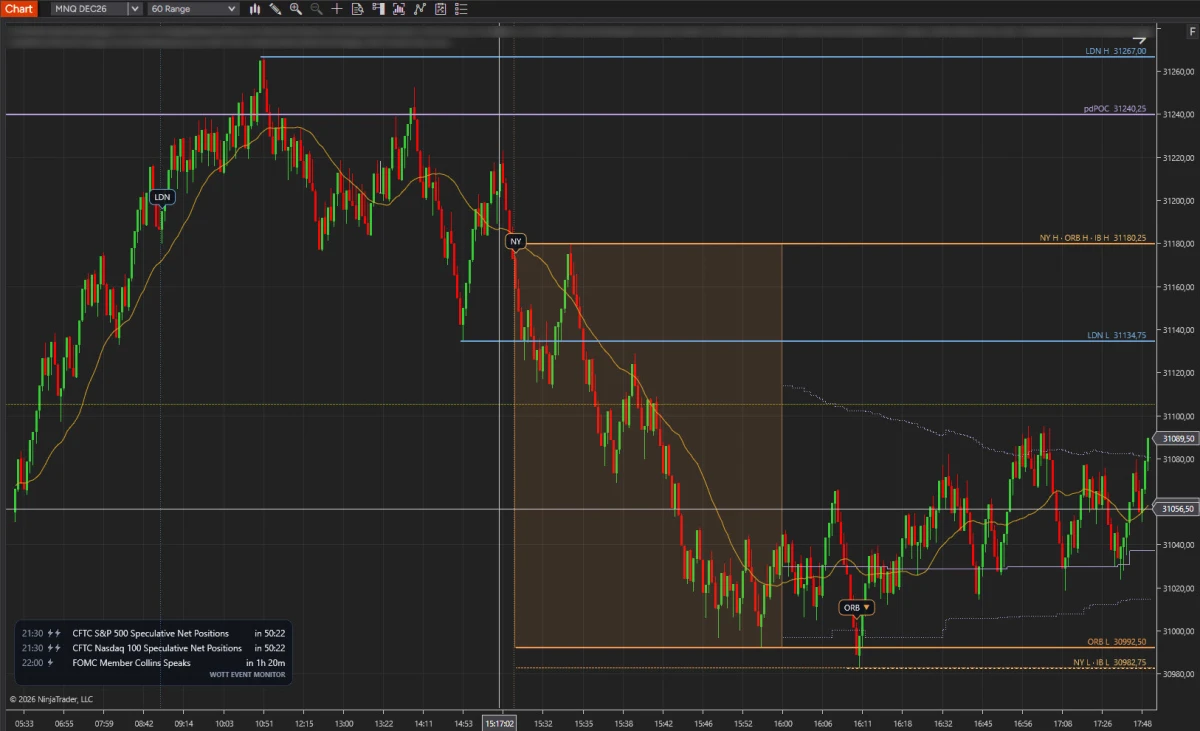Toggle the Chart Trader panel icon
This screenshot has width=1200, height=731.
(378, 8)
